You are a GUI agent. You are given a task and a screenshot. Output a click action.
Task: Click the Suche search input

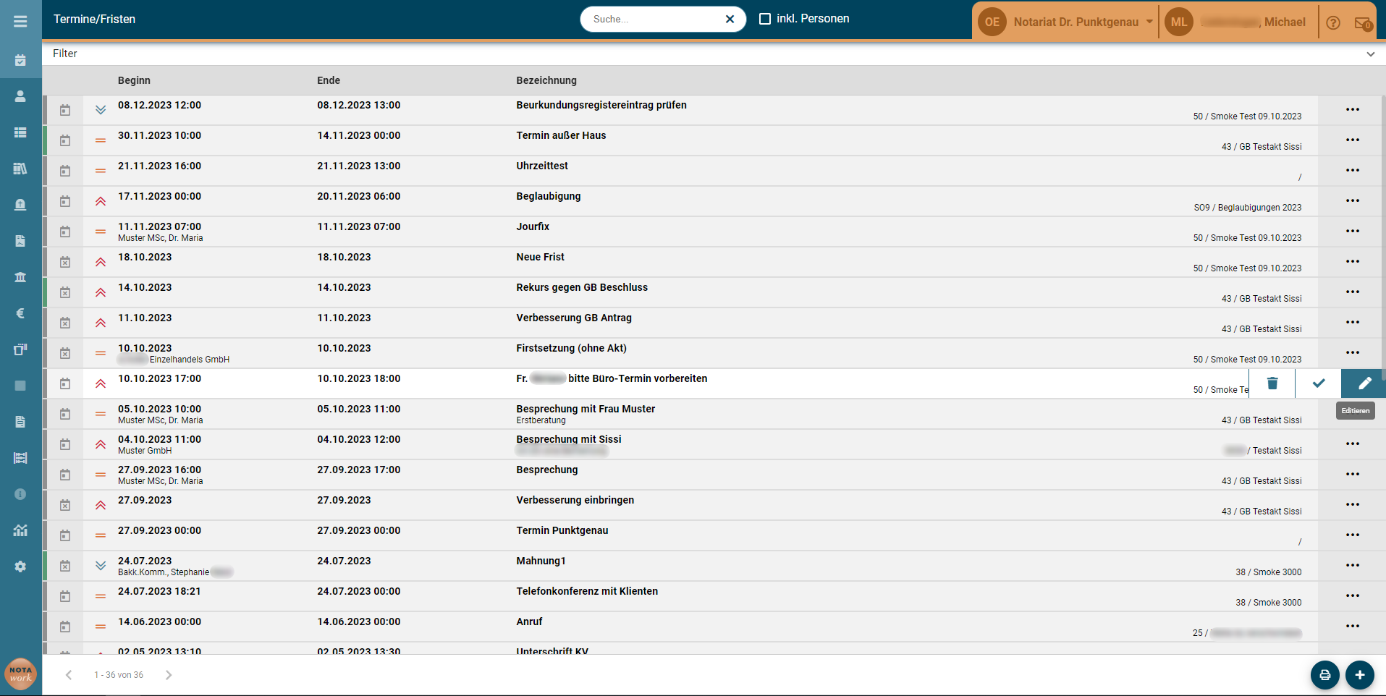click(654, 19)
